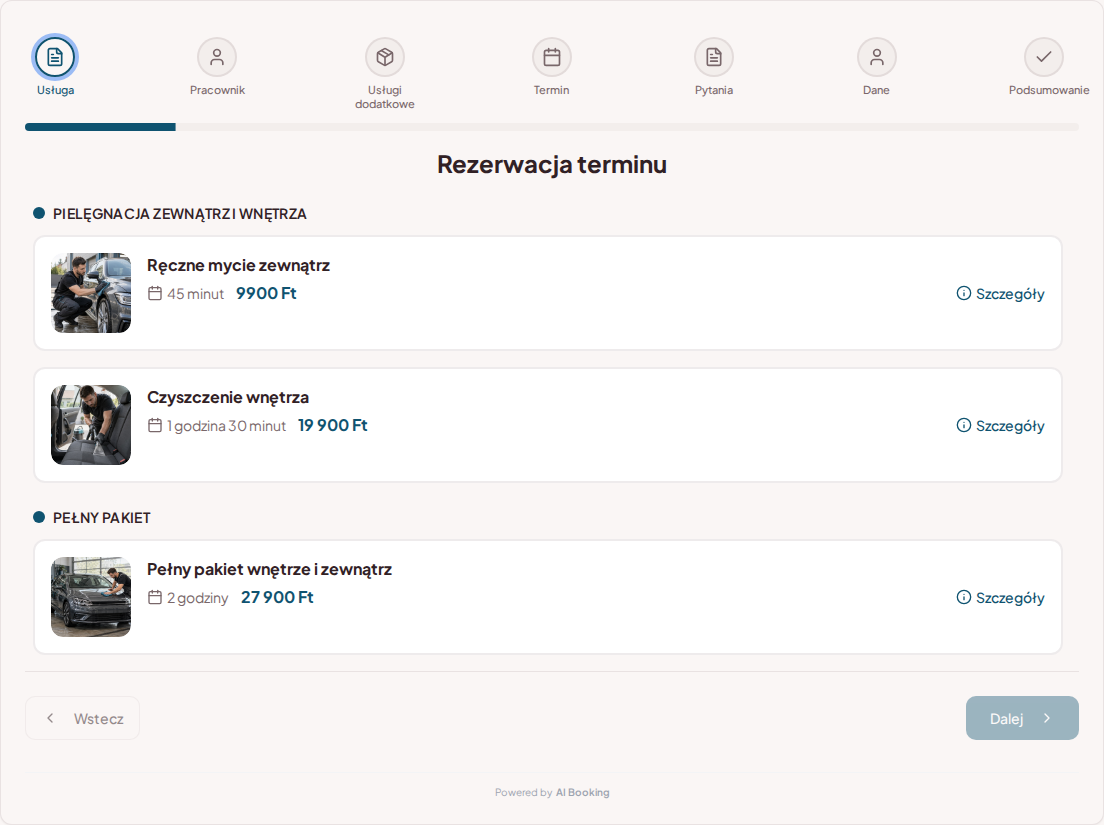Click calendar icon next to 2 godziny

point(155,597)
